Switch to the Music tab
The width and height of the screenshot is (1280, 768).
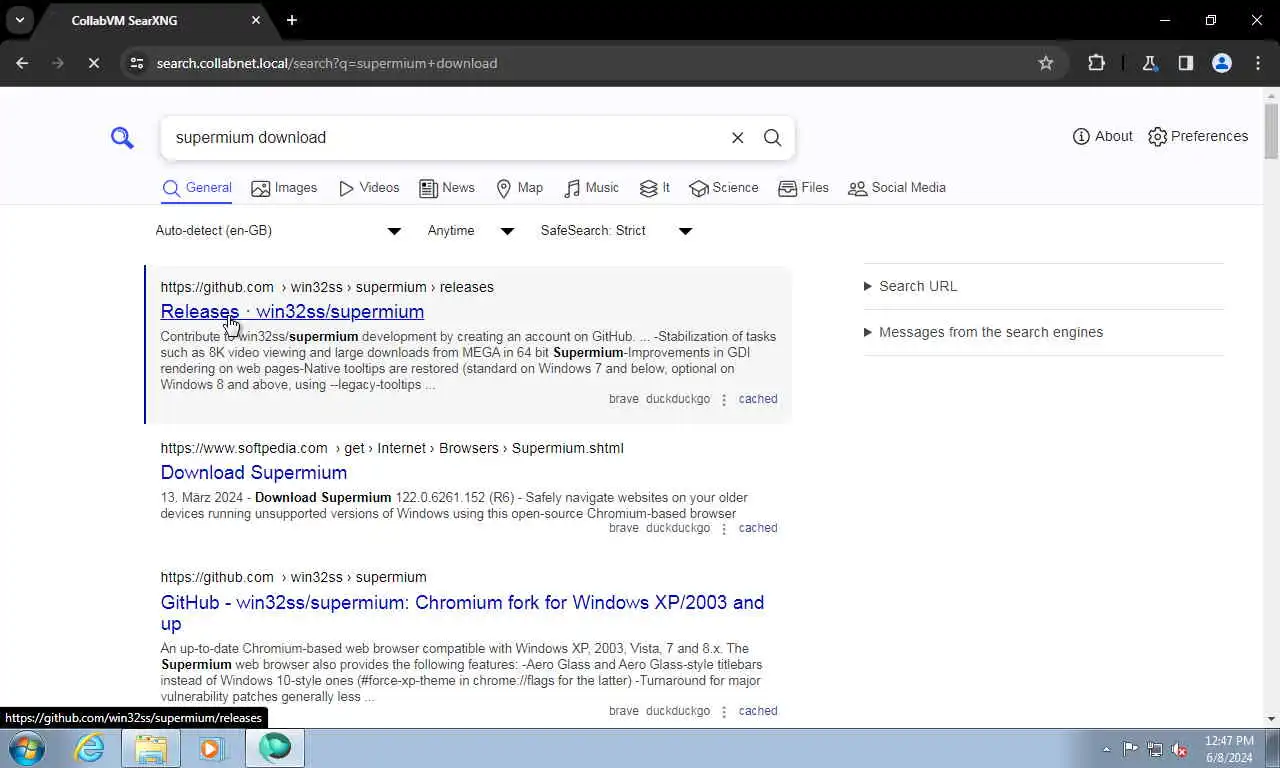click(x=591, y=188)
